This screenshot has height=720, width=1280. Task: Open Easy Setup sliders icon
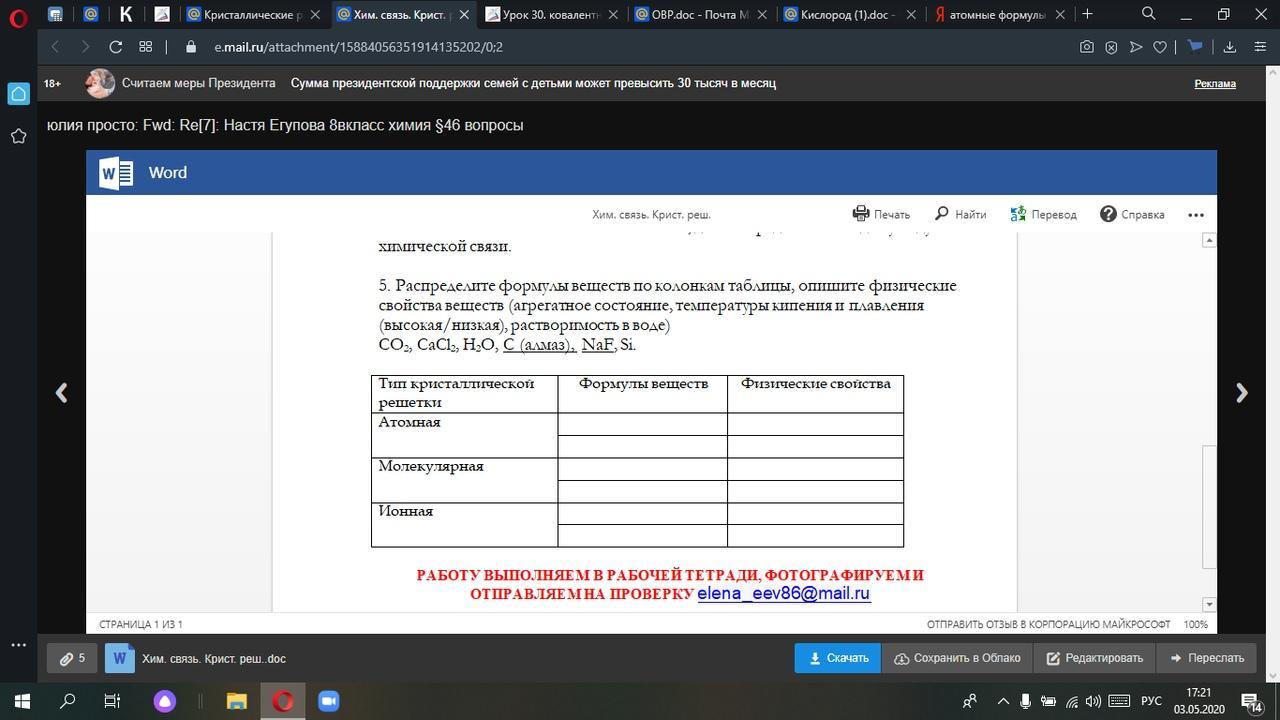point(1260,47)
